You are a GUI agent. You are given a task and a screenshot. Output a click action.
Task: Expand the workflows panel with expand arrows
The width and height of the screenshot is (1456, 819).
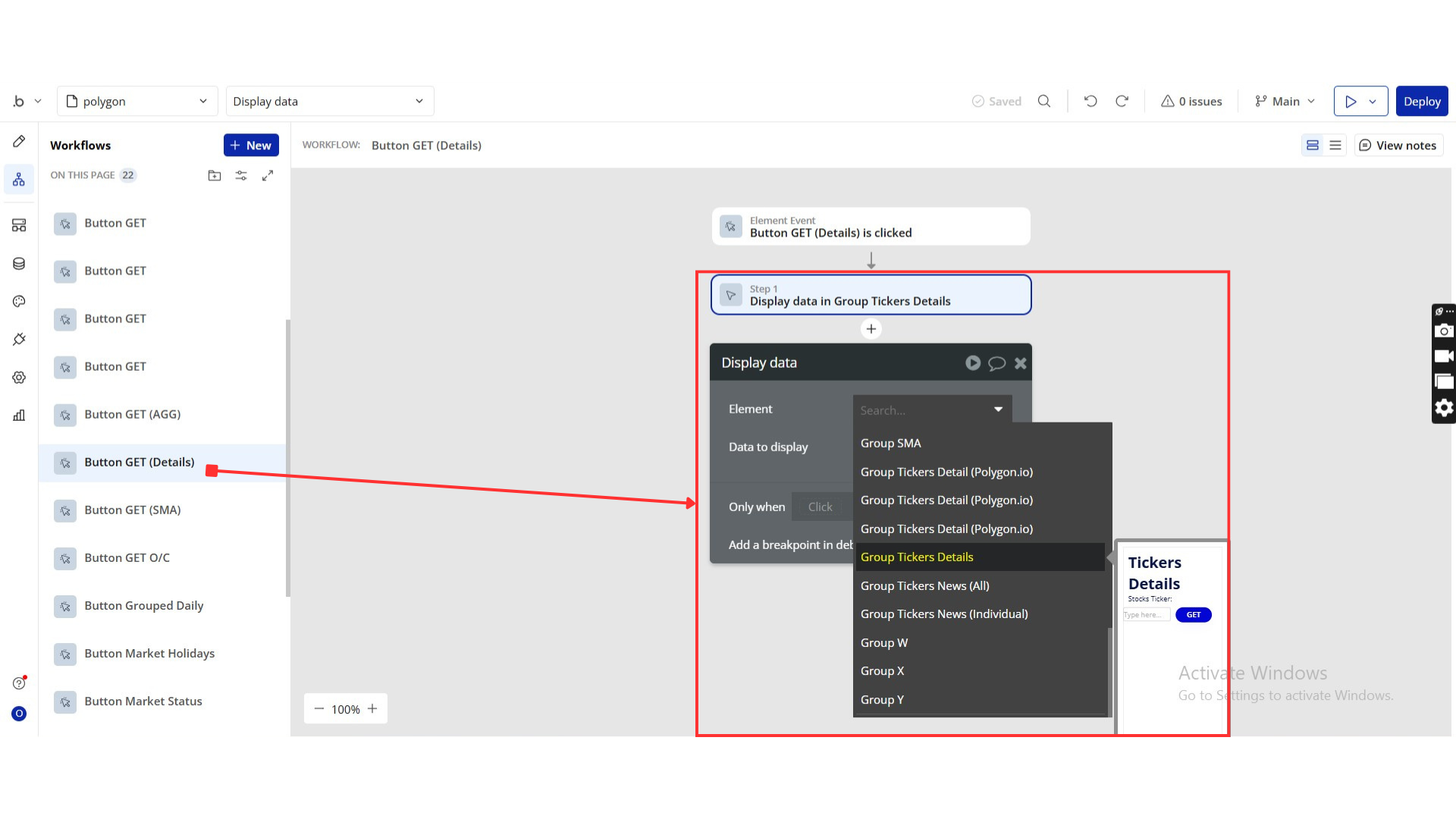[x=268, y=175]
